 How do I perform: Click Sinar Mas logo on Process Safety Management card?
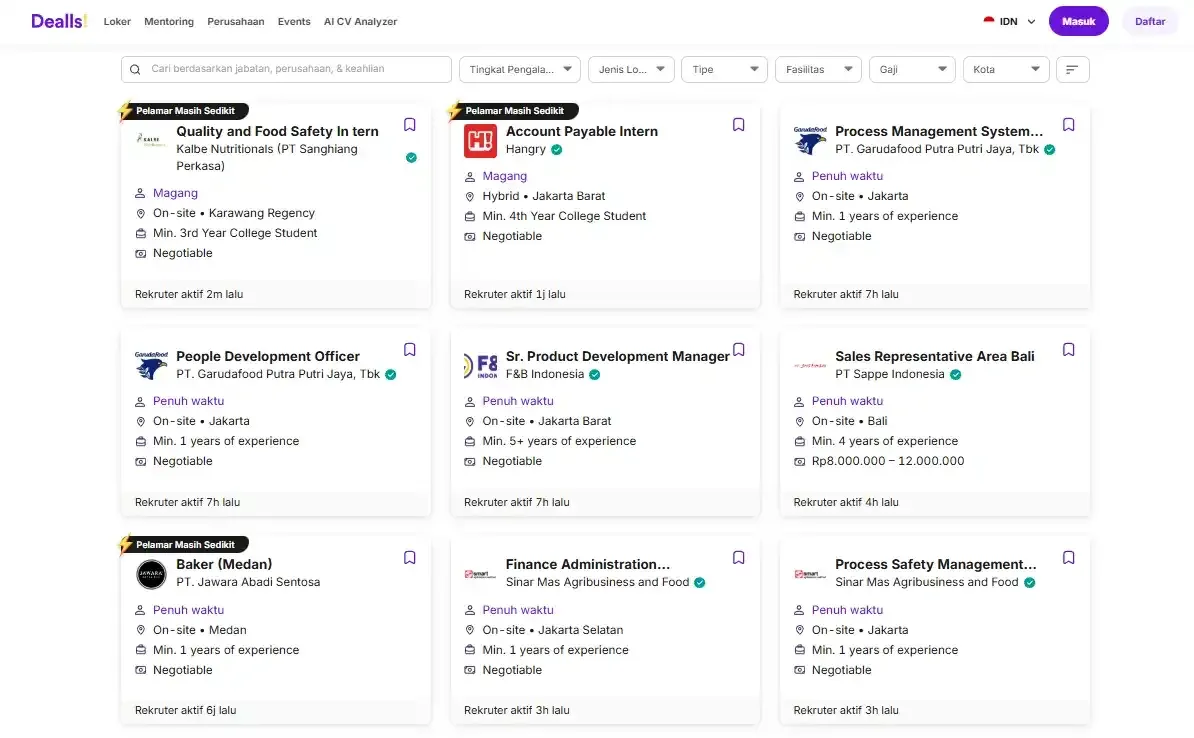point(810,574)
